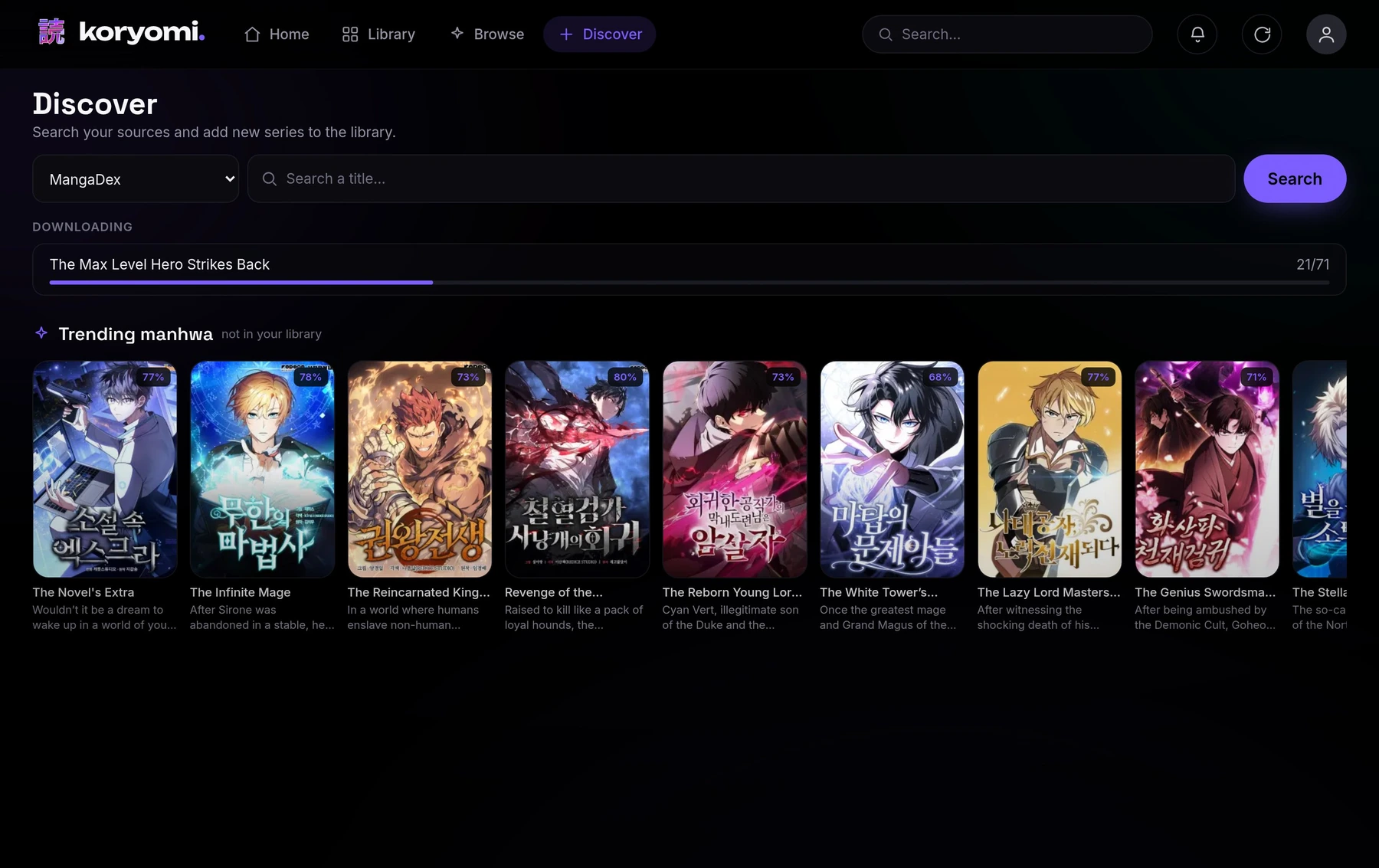
Task: Click The Infinite Mage title text
Action: click(x=241, y=592)
